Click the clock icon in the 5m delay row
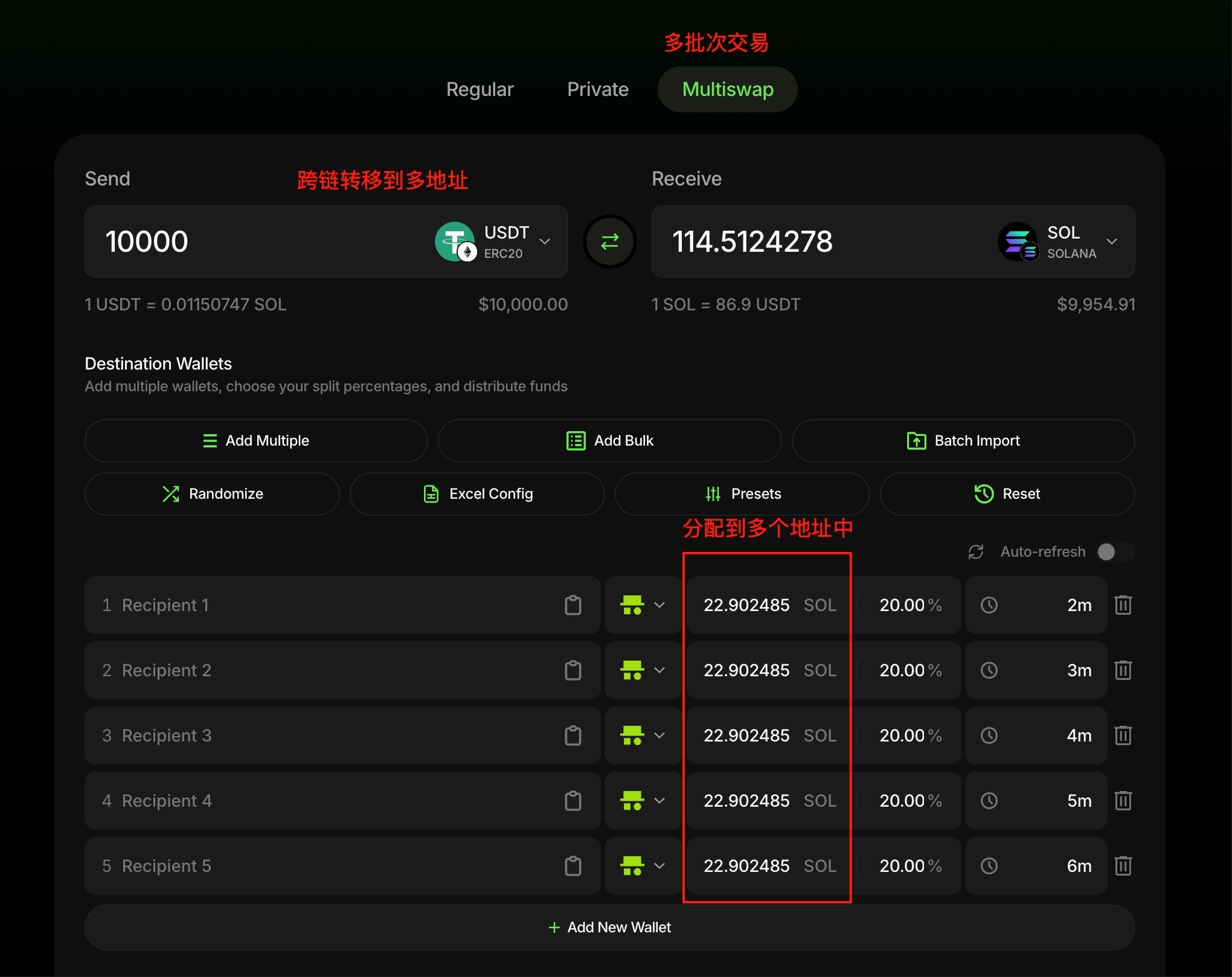The height and width of the screenshot is (977, 1232). [x=989, y=801]
